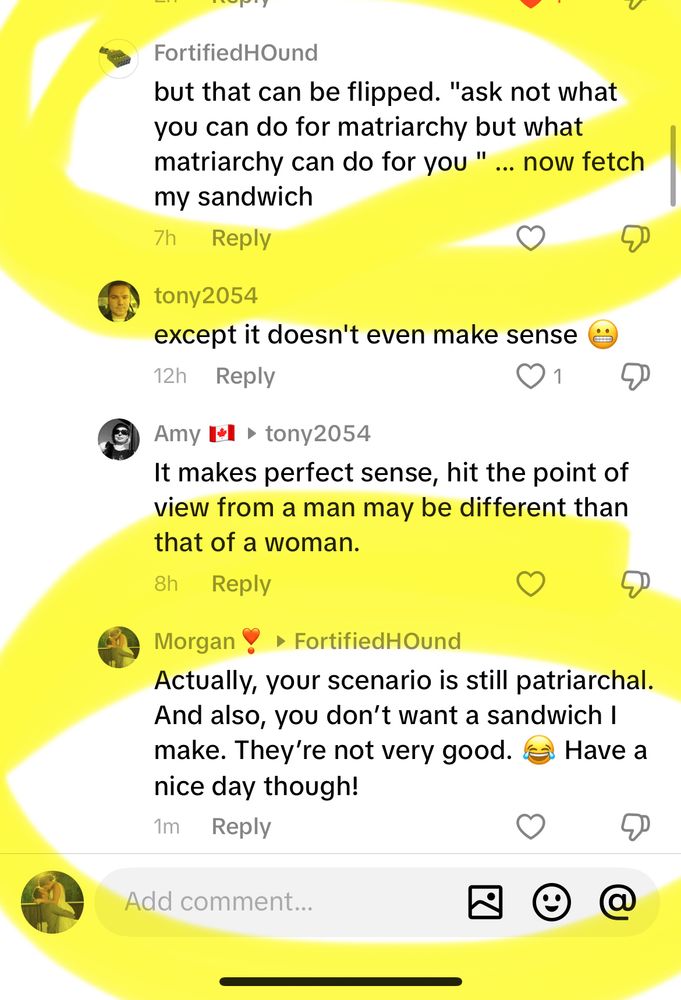The width and height of the screenshot is (681, 1000).
Task: Like Amy's comment heart
Action: coord(531,583)
